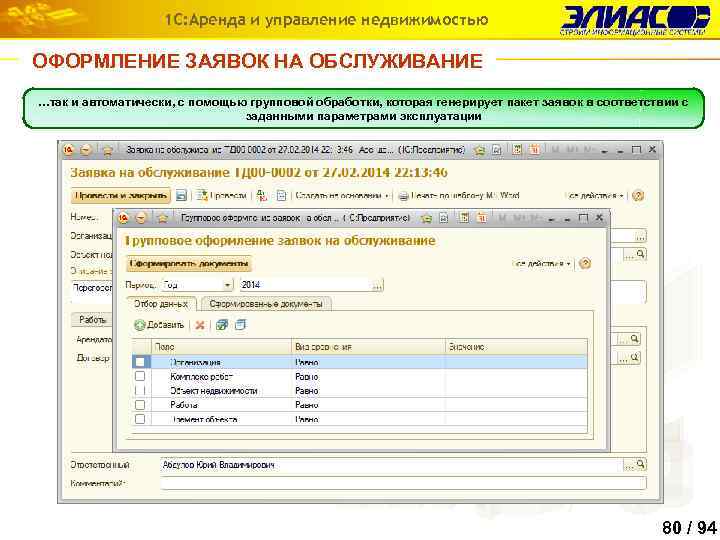Click the Комментарий input field

[x=403, y=483]
